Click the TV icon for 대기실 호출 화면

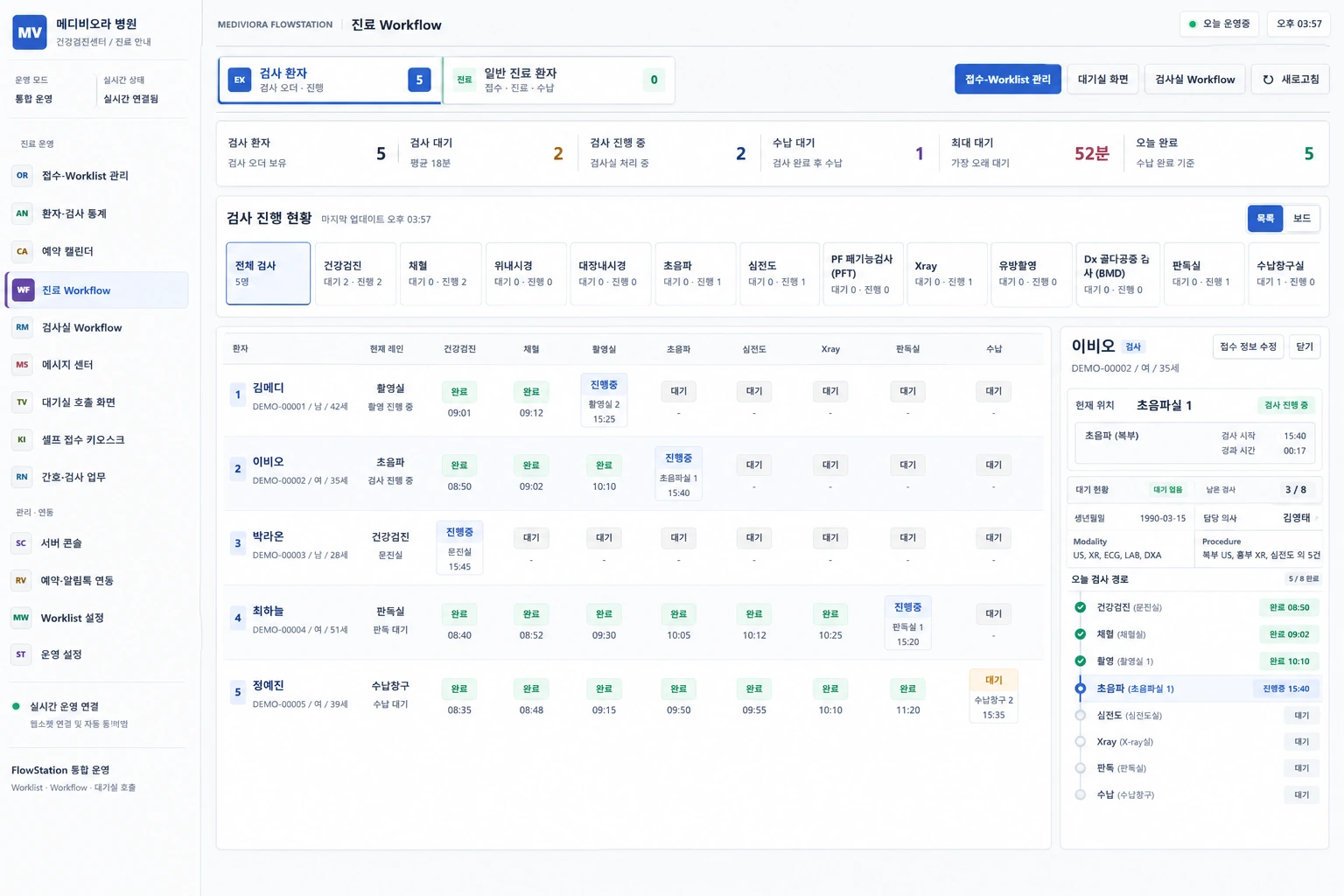22,402
